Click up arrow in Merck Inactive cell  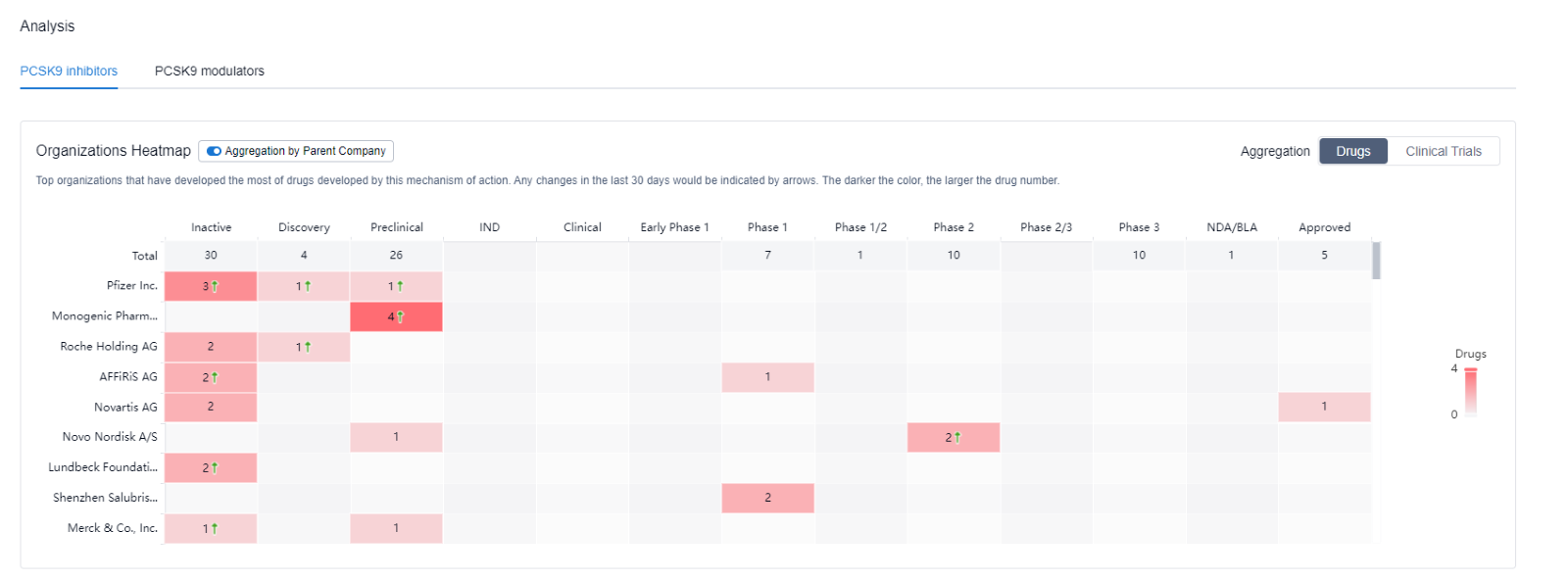215,529
